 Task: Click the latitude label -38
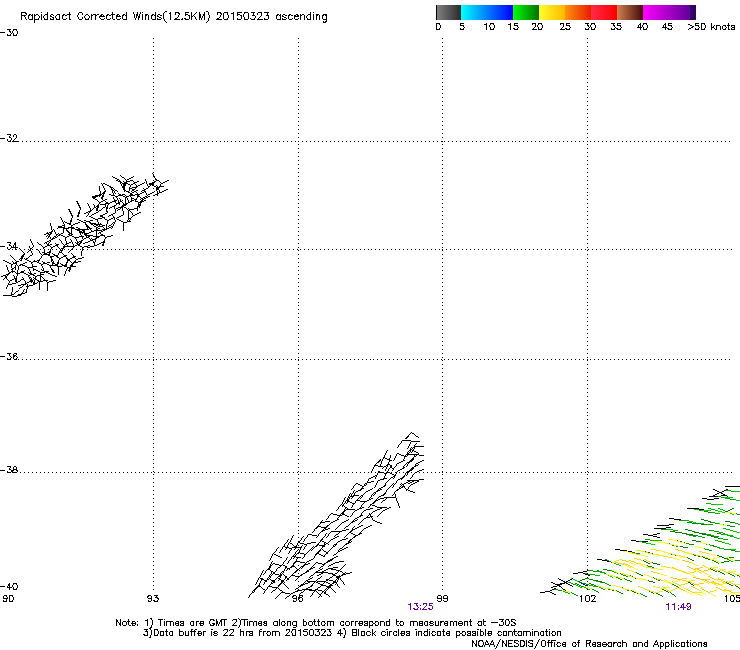pos(9,470)
